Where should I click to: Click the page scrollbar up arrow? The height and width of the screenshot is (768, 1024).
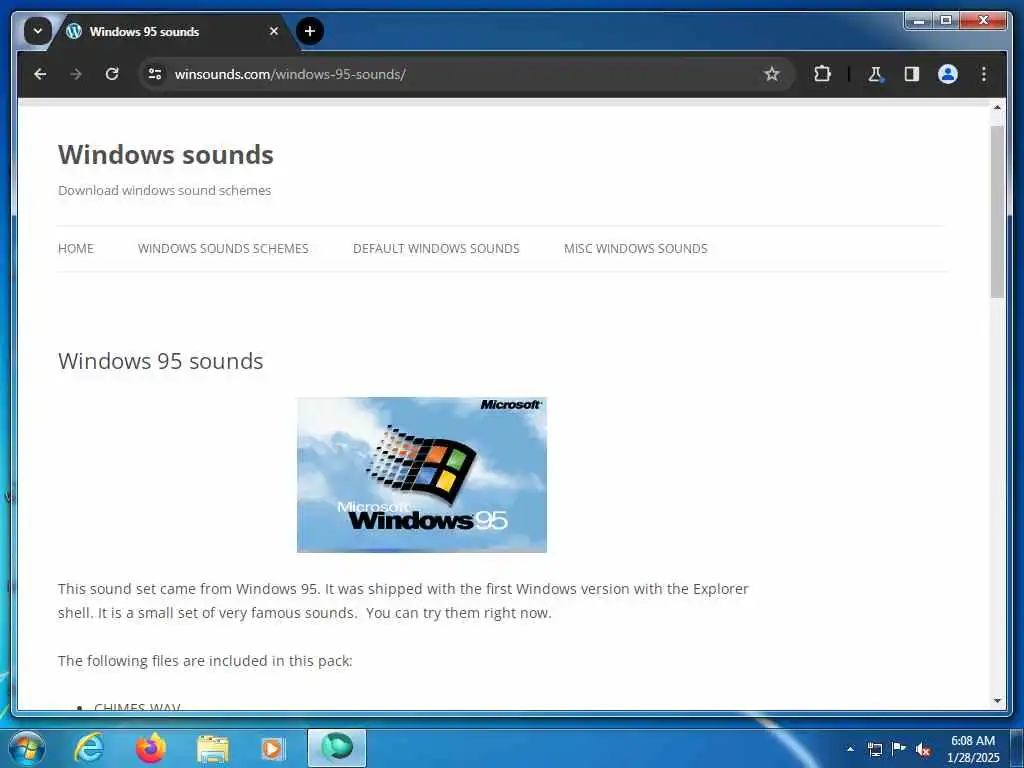(x=997, y=108)
